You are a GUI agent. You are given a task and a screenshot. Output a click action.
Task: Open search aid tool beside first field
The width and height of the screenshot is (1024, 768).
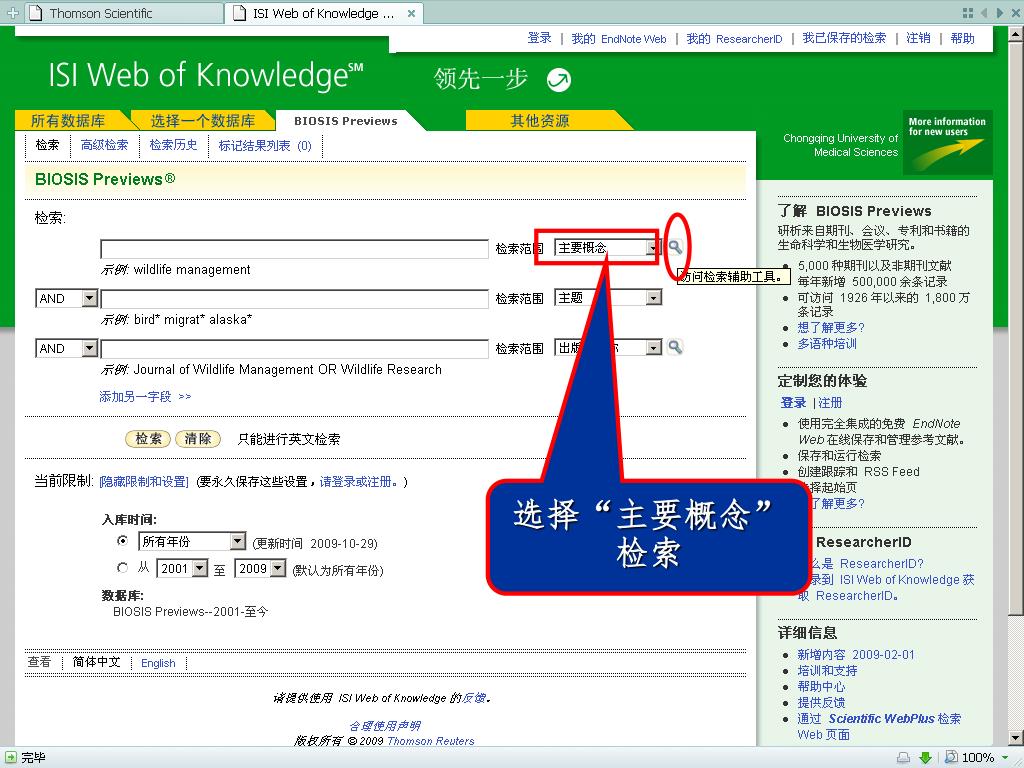point(675,247)
